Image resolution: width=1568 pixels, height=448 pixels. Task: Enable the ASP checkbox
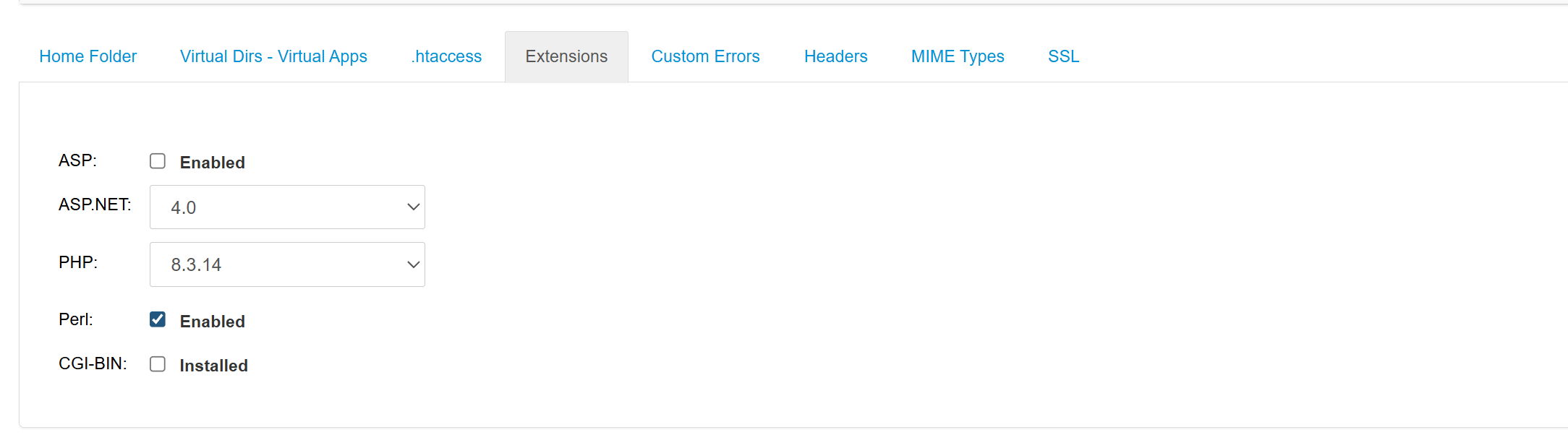(x=158, y=161)
